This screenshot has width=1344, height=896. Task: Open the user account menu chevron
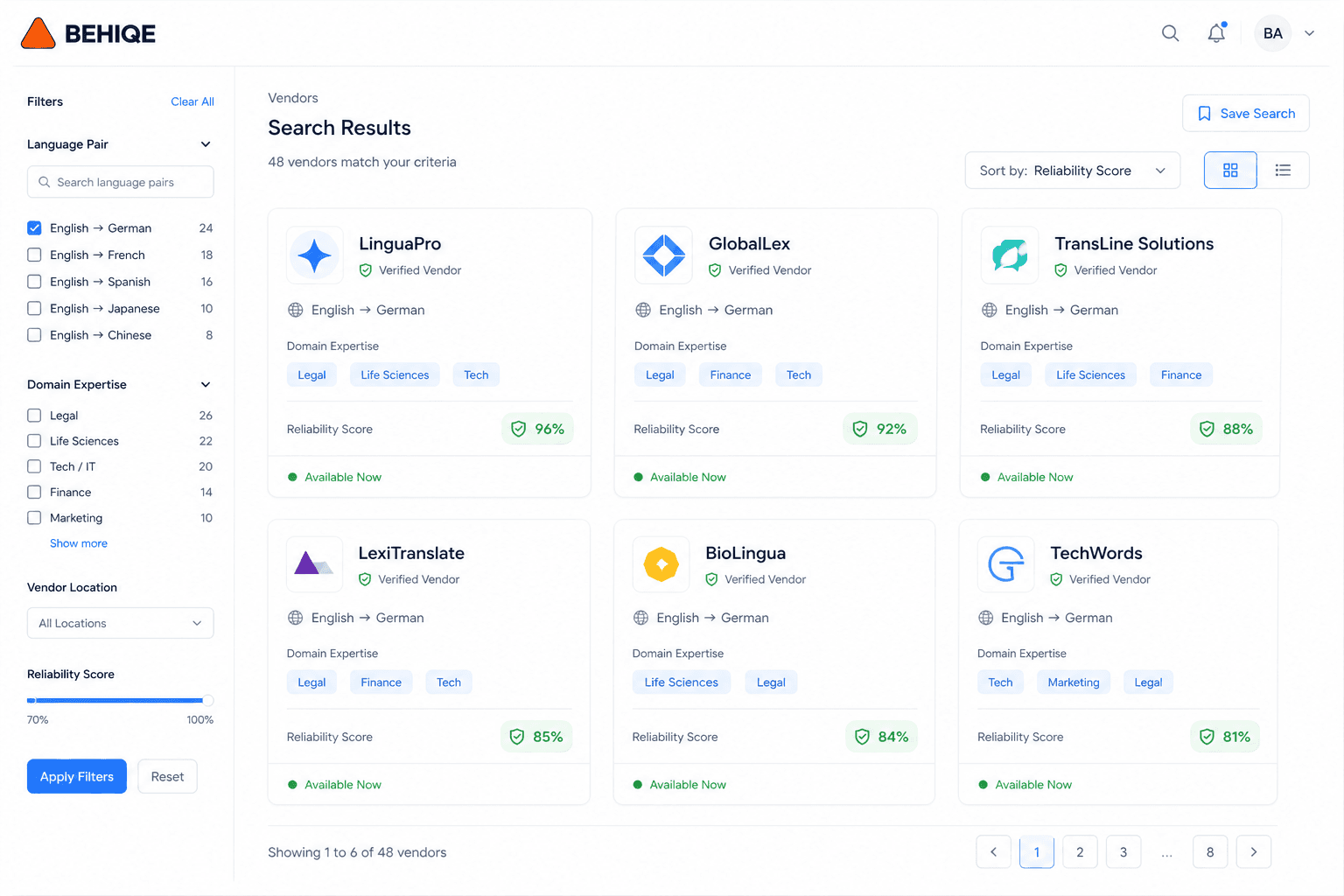[x=1310, y=33]
